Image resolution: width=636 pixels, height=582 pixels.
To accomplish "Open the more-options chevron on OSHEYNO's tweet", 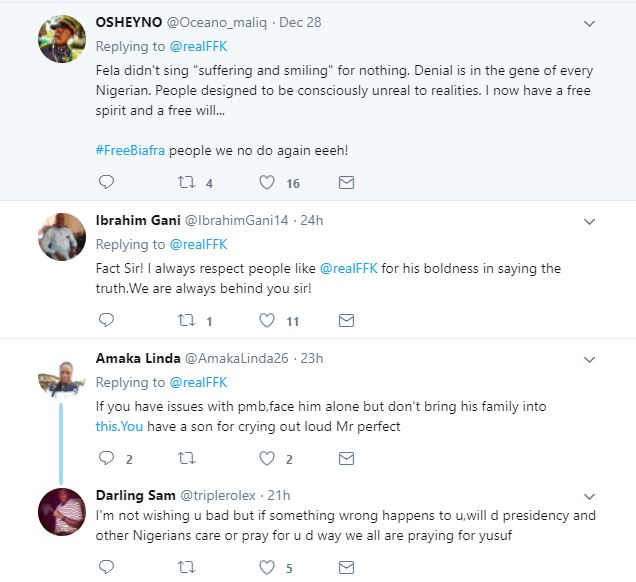I will tap(589, 24).
